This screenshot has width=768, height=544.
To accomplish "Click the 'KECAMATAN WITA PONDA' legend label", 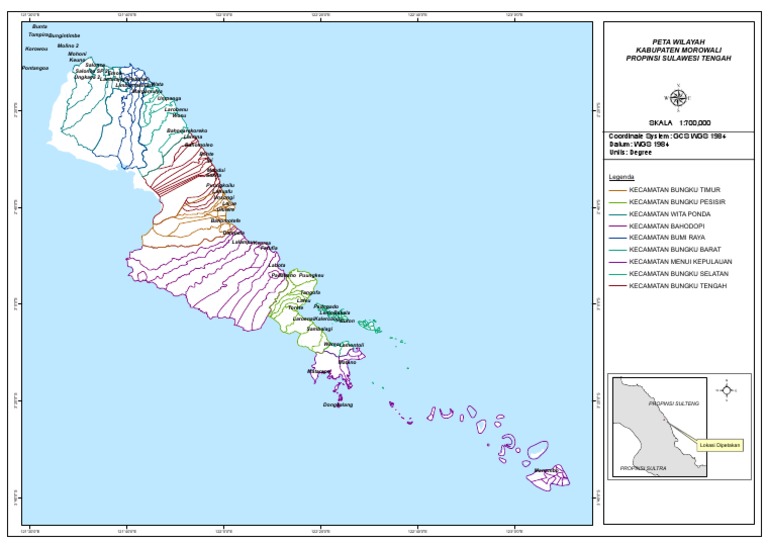I will point(670,214).
